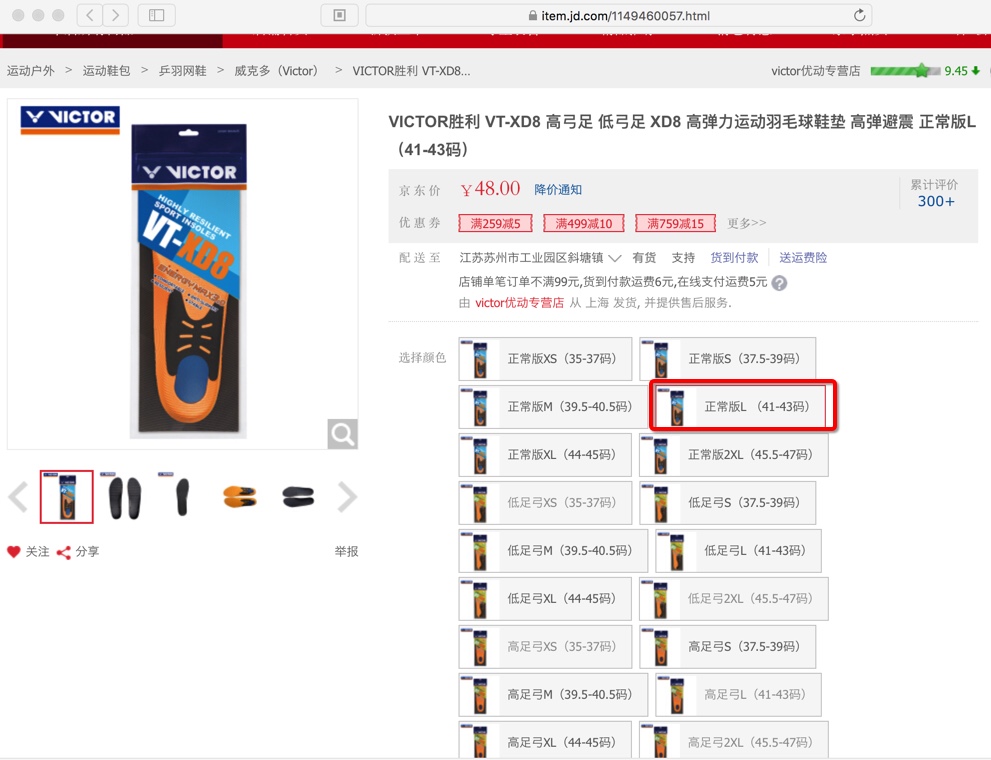Choose option 正常版XS (35-37码)
Image resolution: width=991 pixels, height=760 pixels.
[545, 359]
